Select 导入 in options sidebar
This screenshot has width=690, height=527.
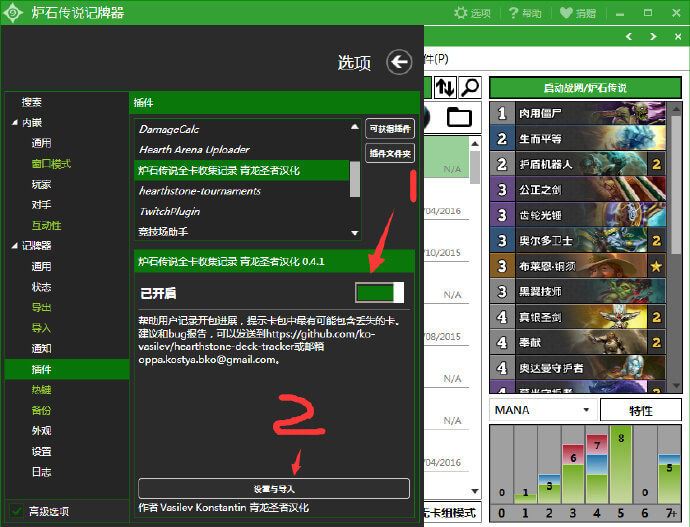[41, 328]
